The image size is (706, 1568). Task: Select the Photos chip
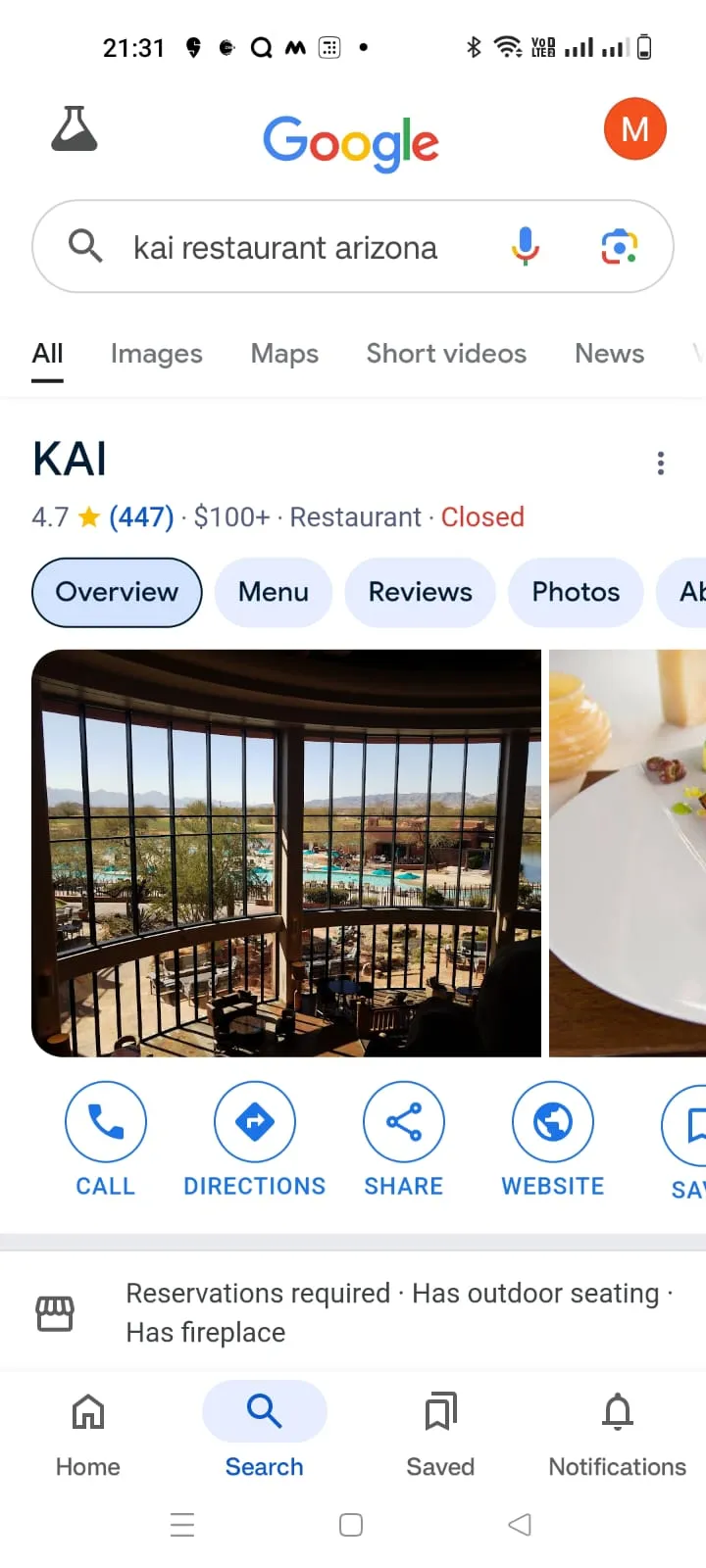click(x=576, y=592)
